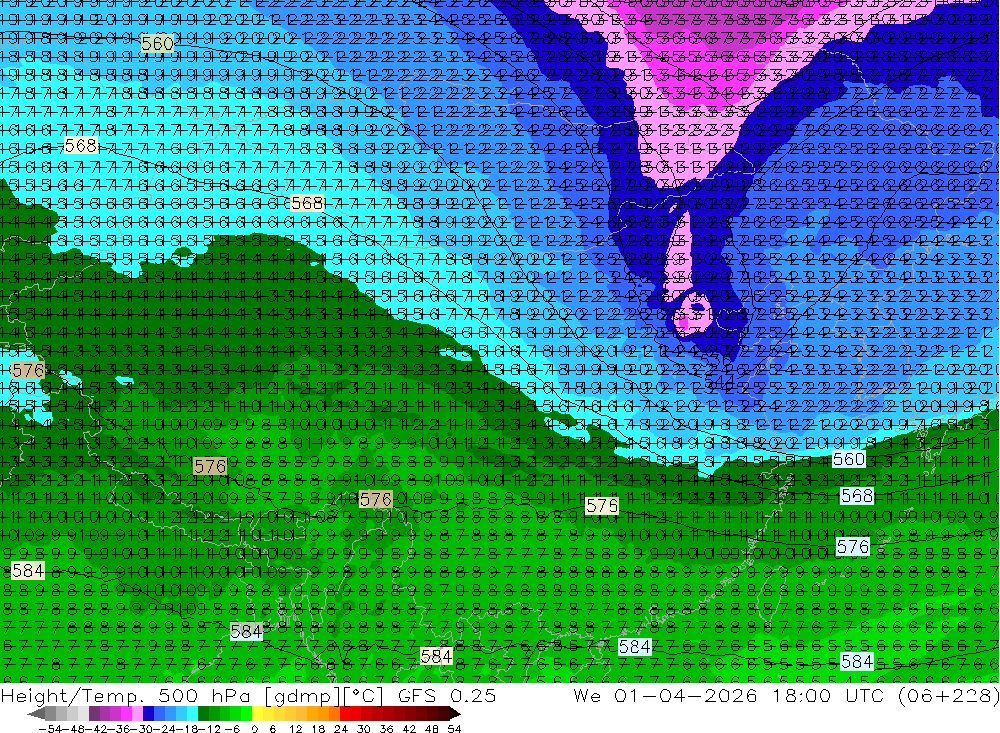Click the '-54' legend tick value
The image size is (1000, 733).
tap(49, 728)
